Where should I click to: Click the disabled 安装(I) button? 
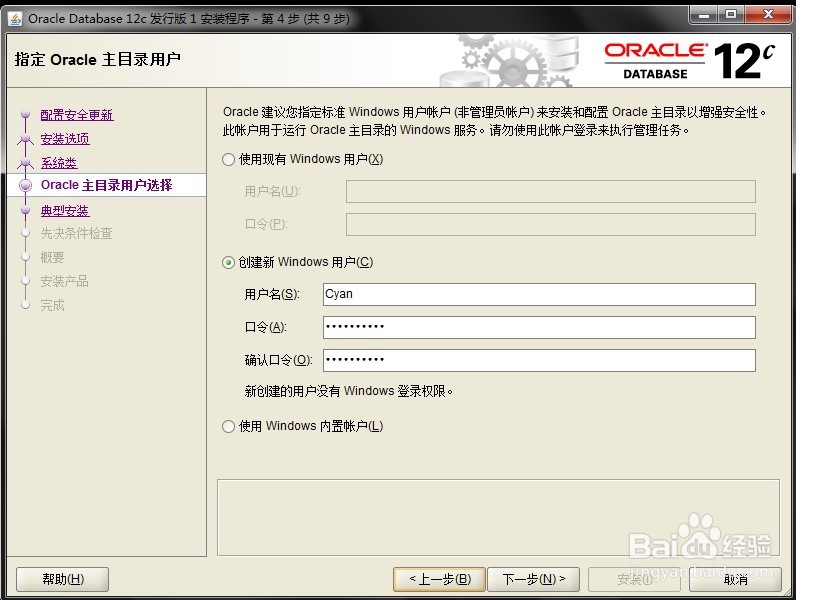(634, 579)
